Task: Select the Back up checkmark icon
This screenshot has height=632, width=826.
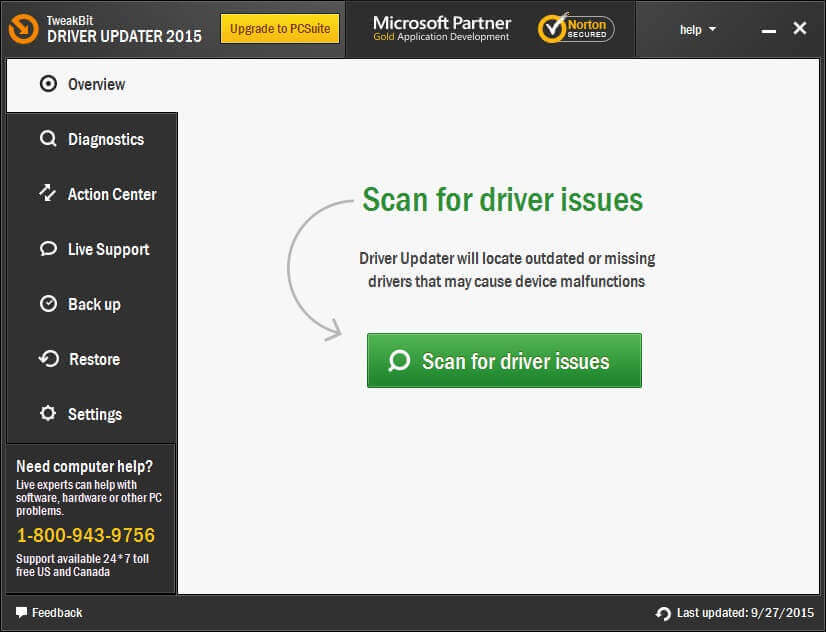Action: pos(47,304)
